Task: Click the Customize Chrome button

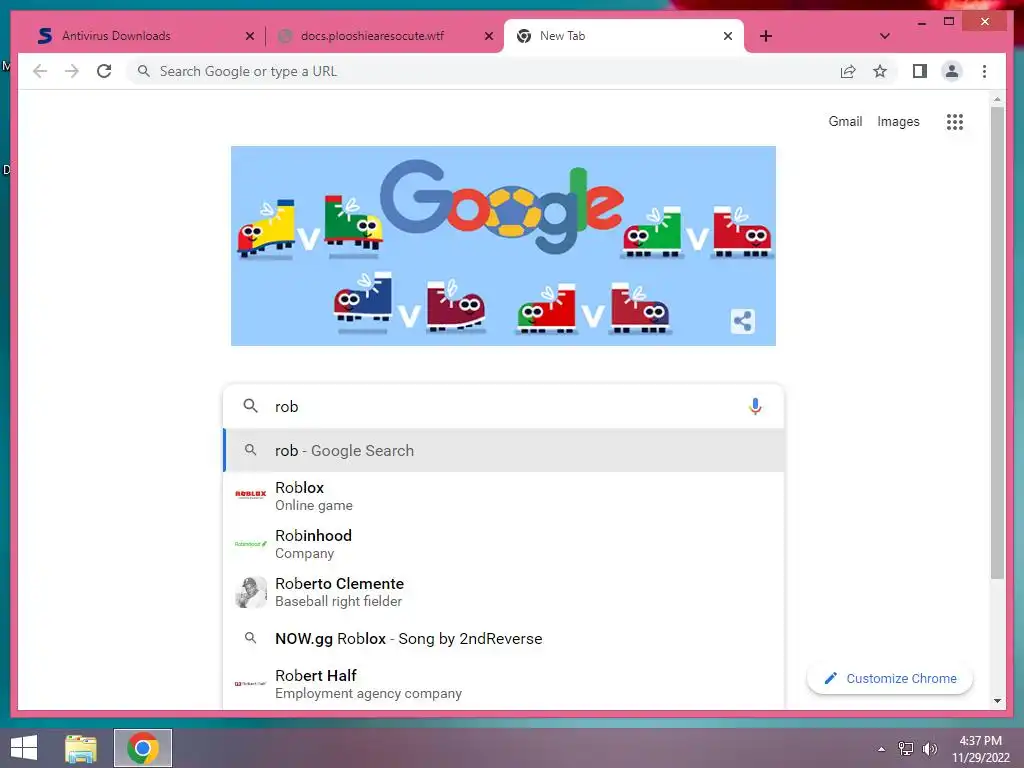Action: 889,679
